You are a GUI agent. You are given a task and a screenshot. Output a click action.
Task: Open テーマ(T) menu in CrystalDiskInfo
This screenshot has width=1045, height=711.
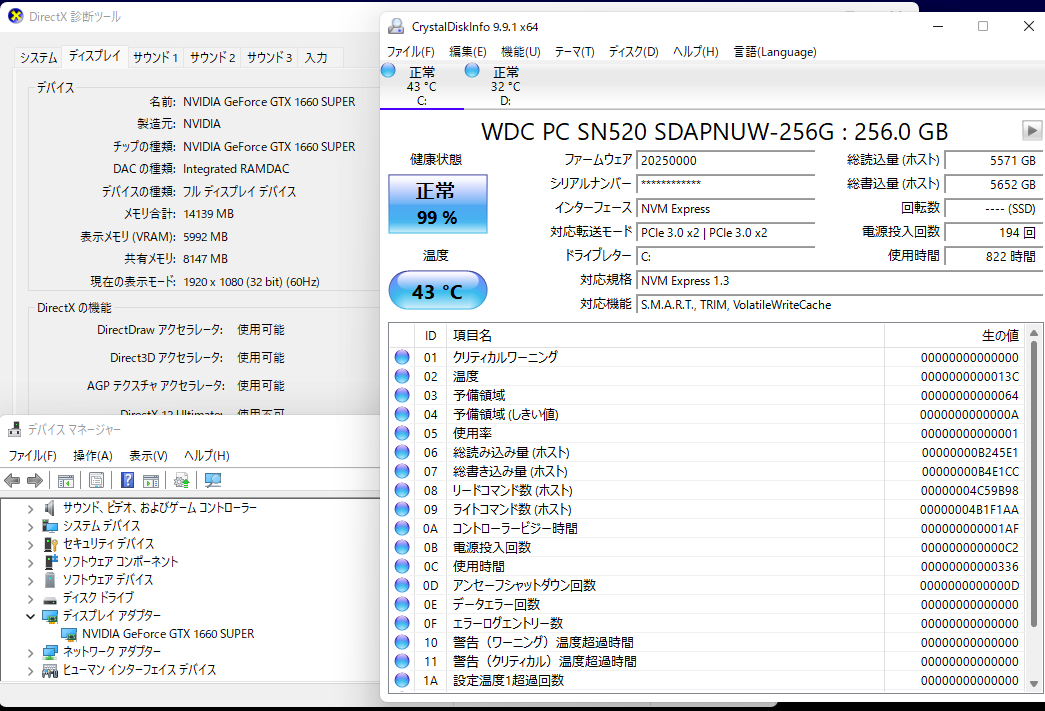[574, 51]
